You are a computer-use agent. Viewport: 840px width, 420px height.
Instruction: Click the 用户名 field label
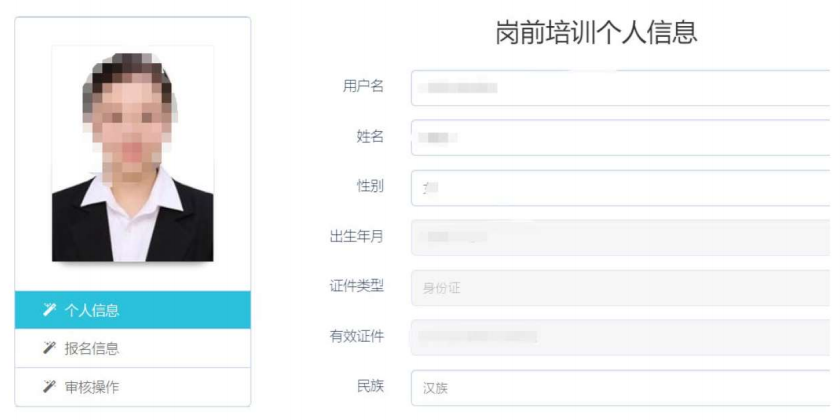[364, 87]
